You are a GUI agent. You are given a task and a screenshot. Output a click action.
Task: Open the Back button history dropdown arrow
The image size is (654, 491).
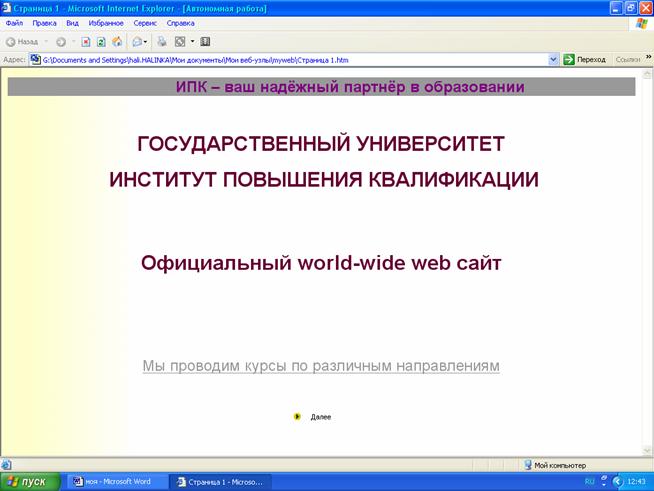[46, 42]
